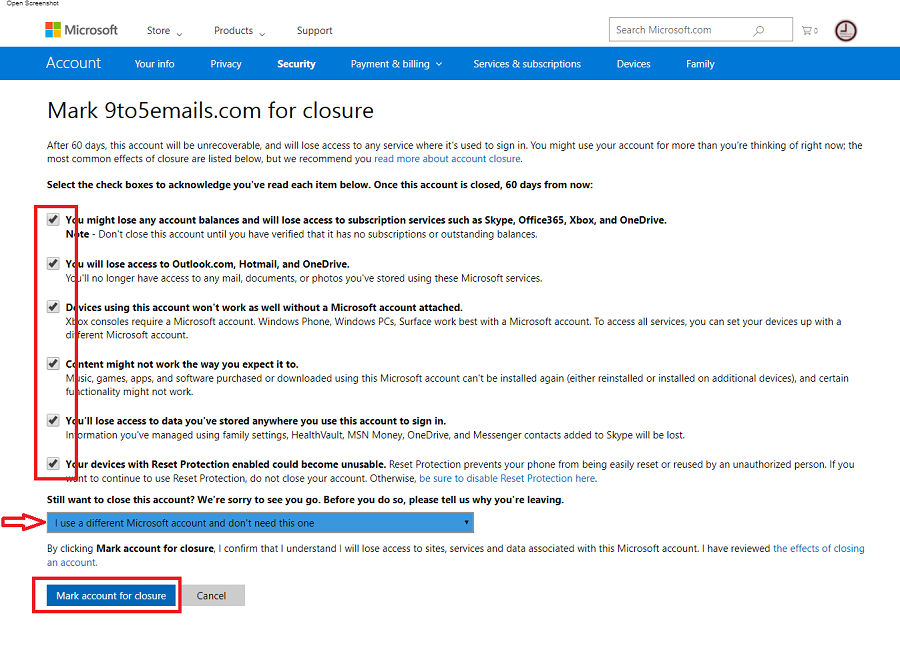Open the shopping cart icon
This screenshot has height=650, width=900.
(809, 30)
